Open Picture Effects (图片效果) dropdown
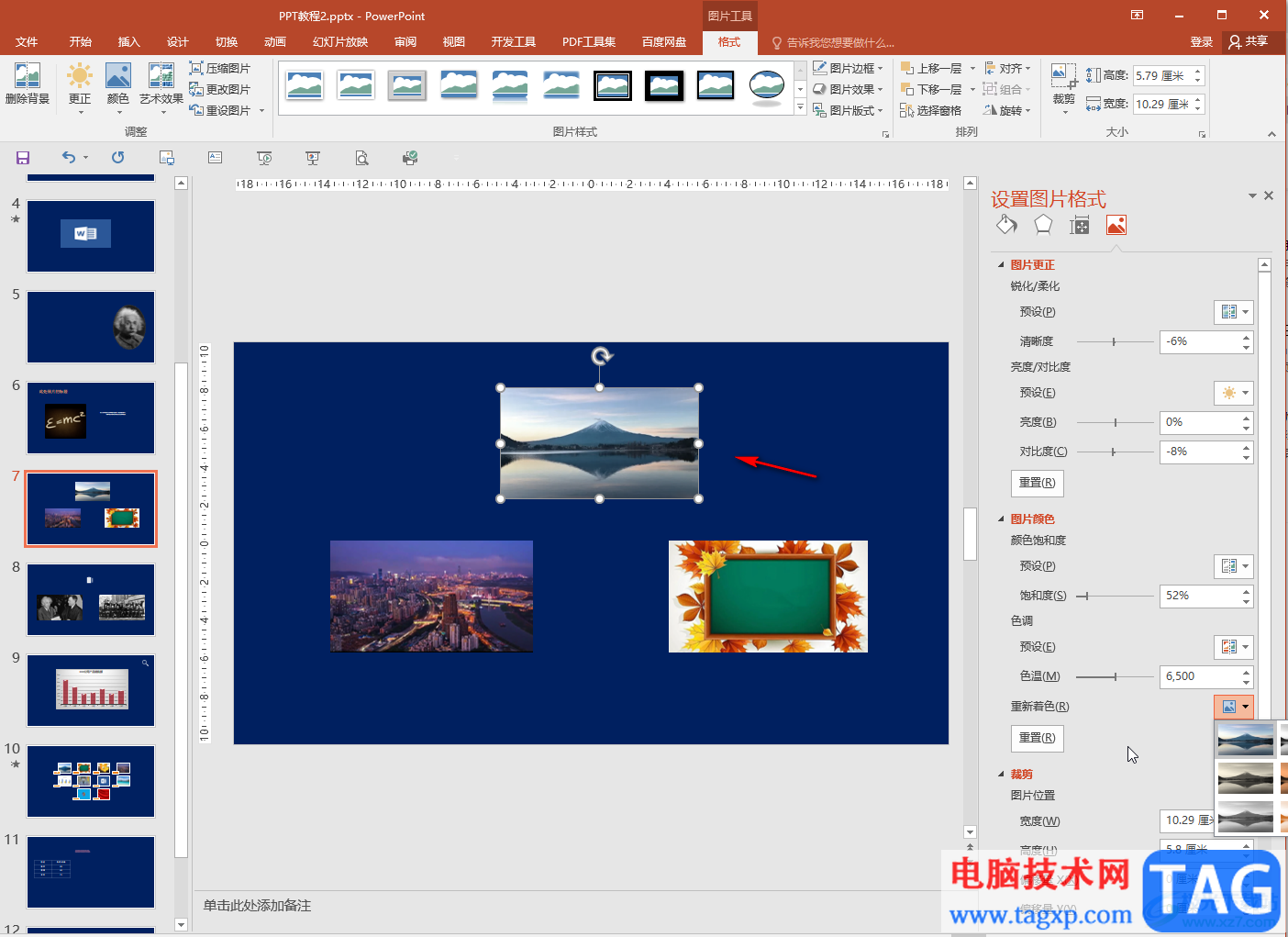This screenshot has width=1288, height=937. pos(848,89)
